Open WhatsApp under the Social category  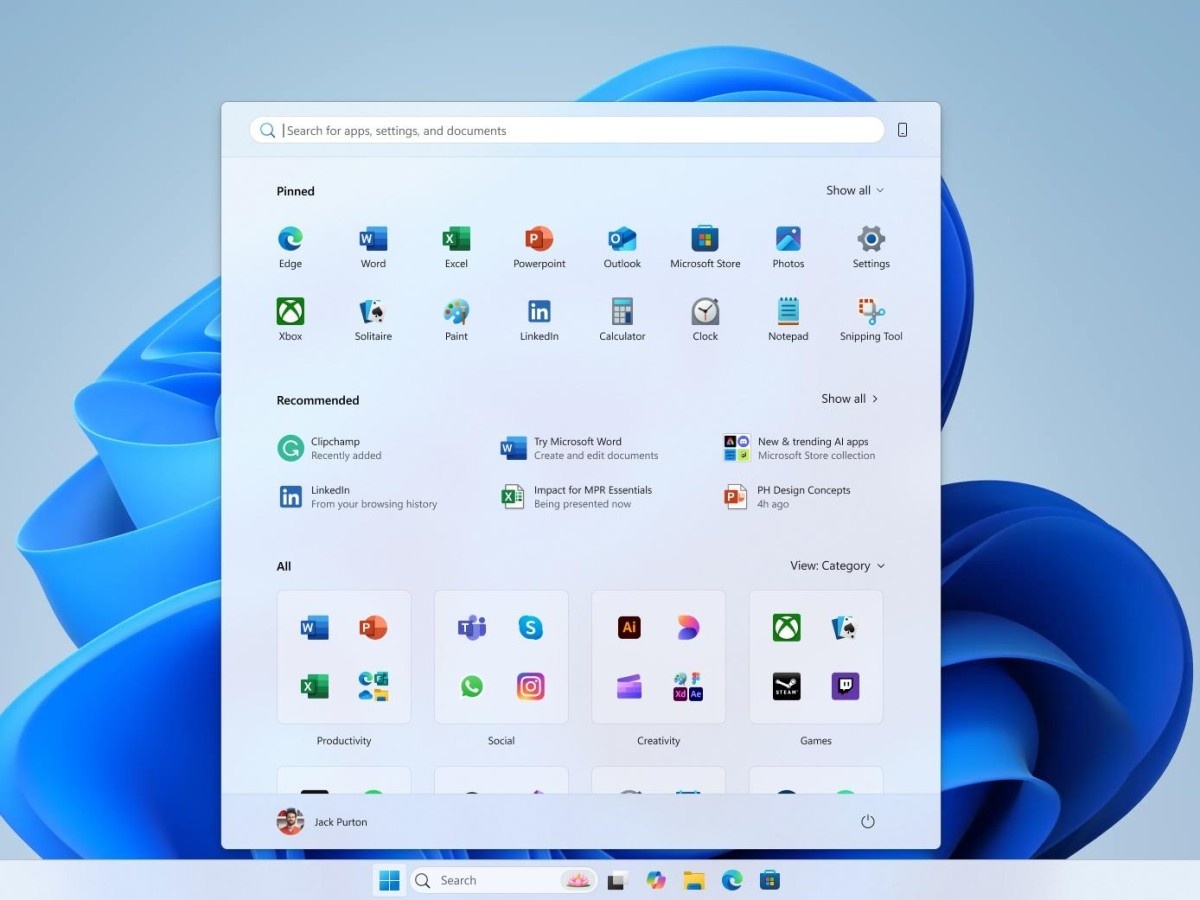471,686
